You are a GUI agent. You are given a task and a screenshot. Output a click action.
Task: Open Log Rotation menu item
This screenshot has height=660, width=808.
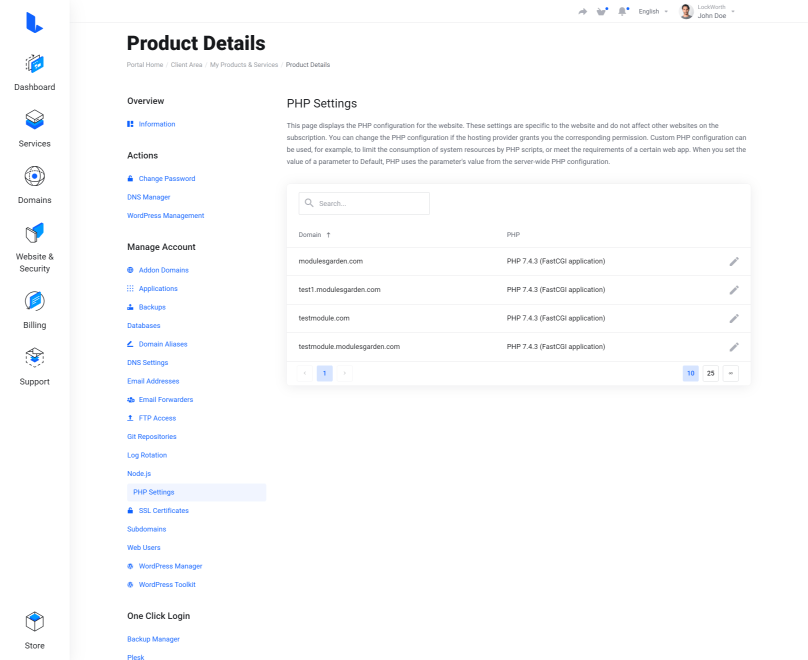click(x=147, y=455)
